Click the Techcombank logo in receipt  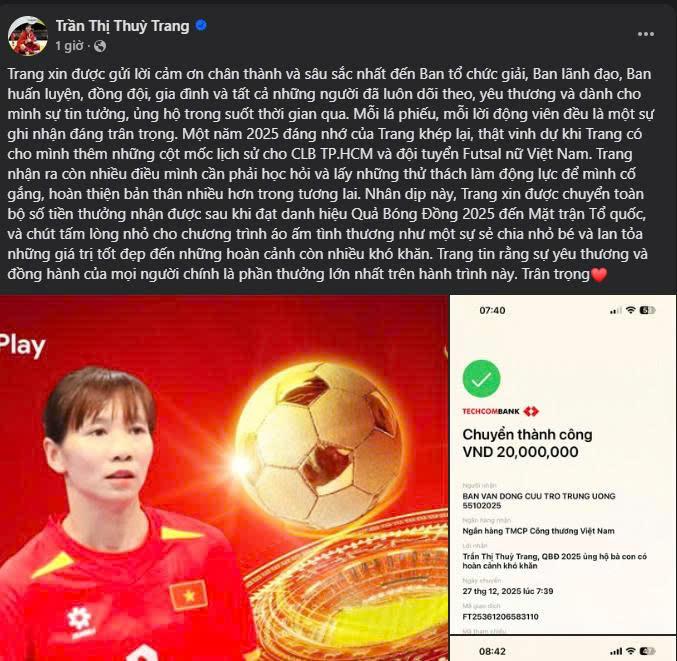pos(500,411)
